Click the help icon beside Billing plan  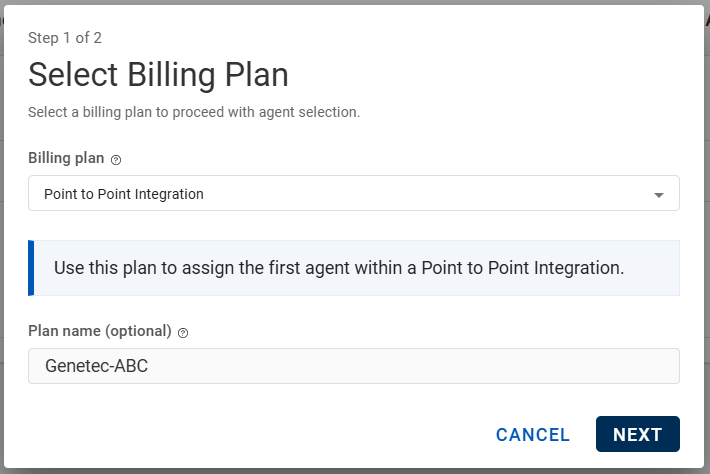click(116, 160)
